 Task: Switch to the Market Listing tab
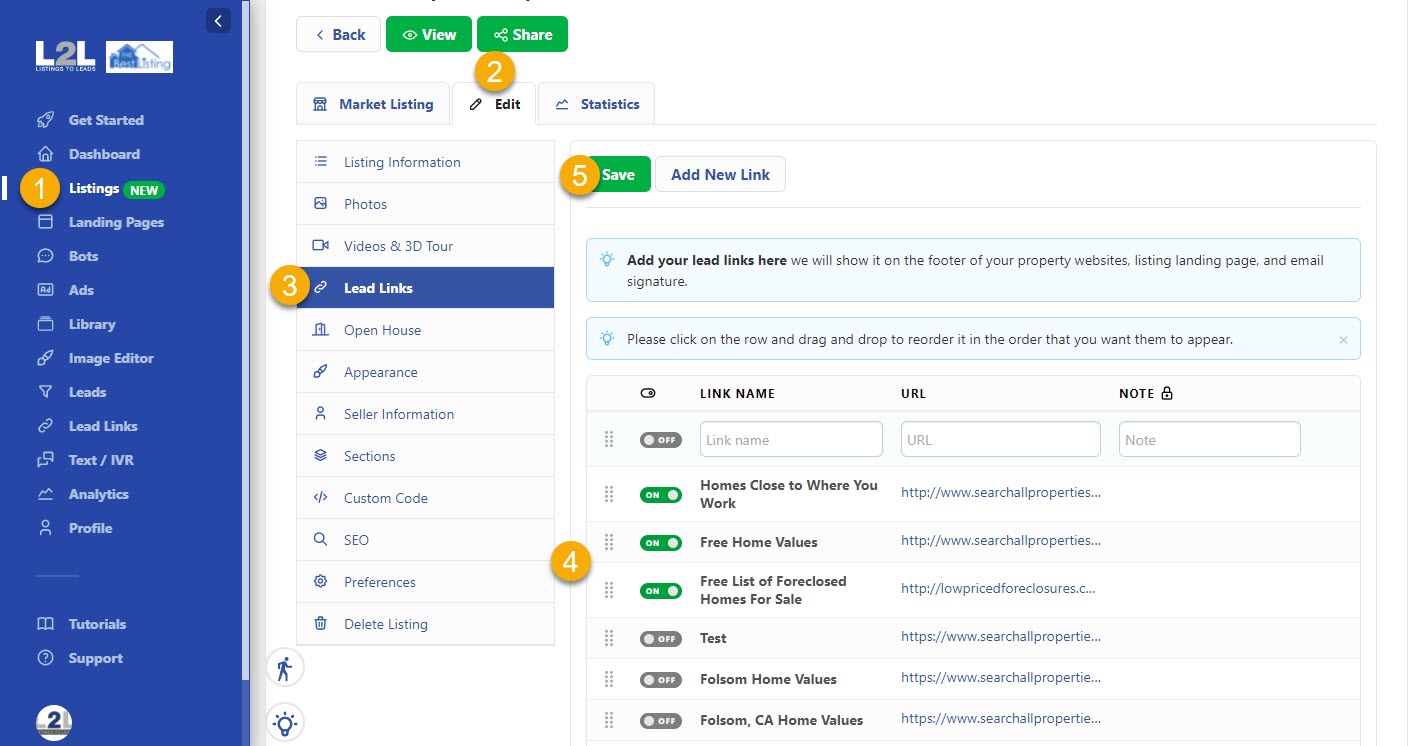pyautogui.click(x=374, y=104)
